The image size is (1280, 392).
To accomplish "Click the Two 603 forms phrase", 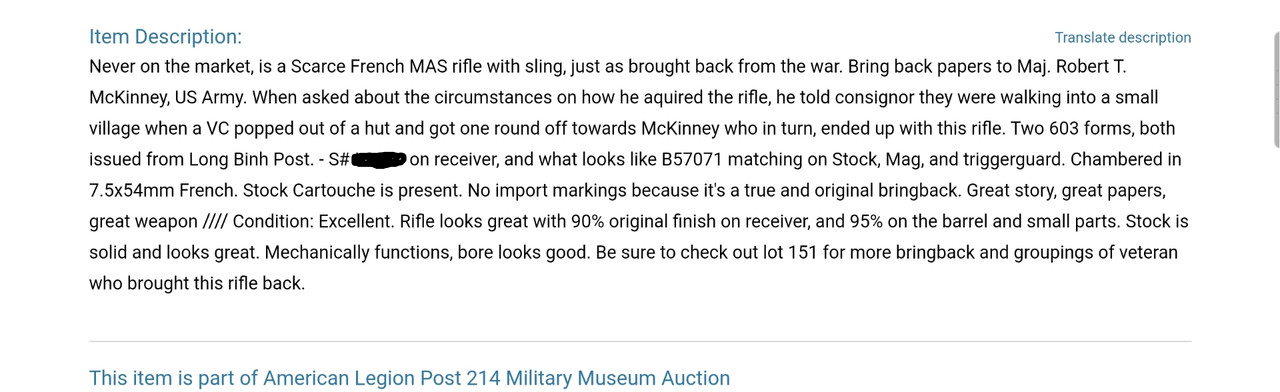I will (1072, 129).
